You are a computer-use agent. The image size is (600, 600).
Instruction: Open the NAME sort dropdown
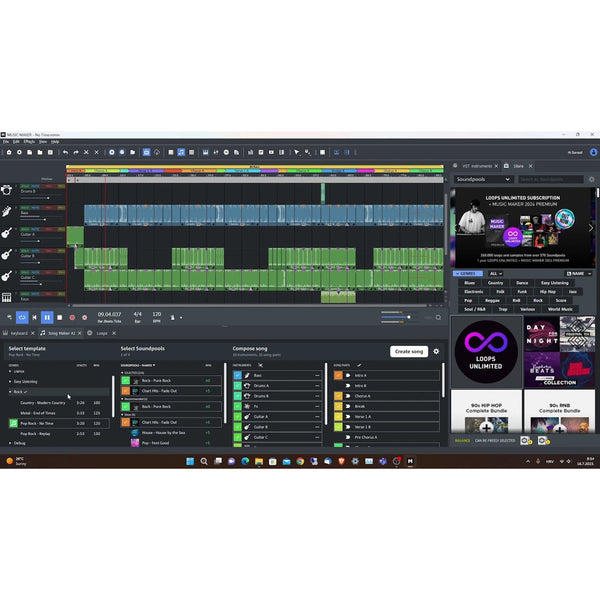point(579,274)
